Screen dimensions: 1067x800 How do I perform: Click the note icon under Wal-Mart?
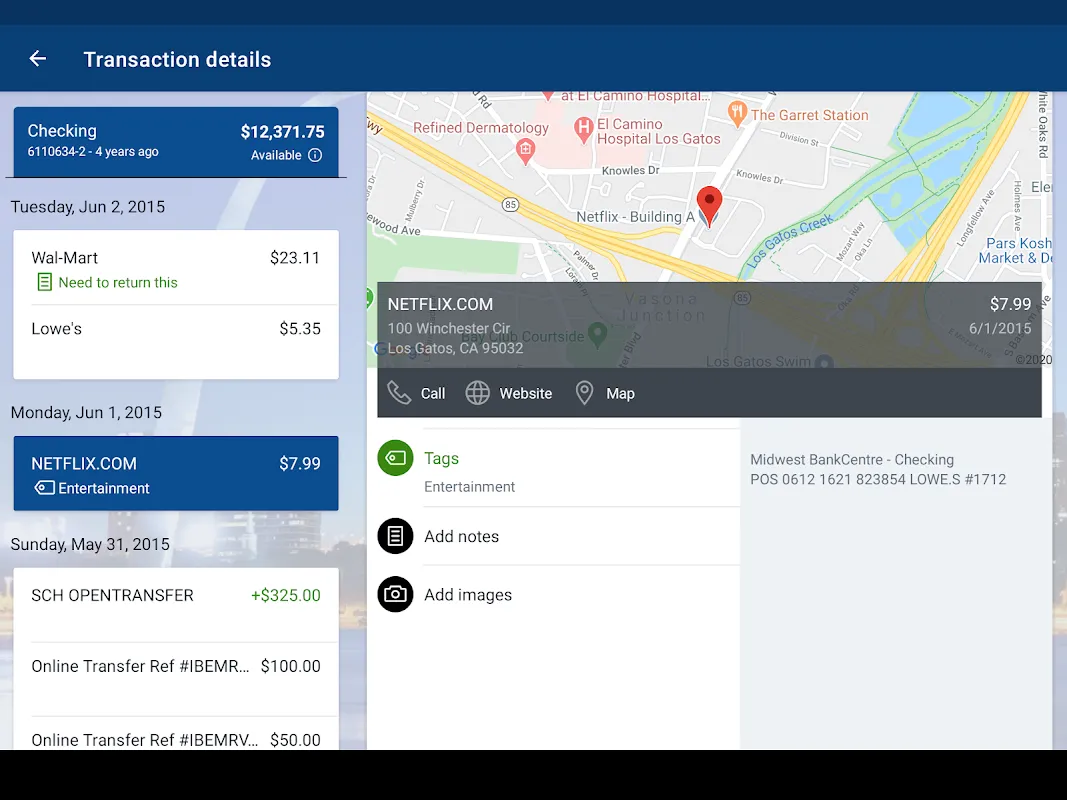[44, 282]
